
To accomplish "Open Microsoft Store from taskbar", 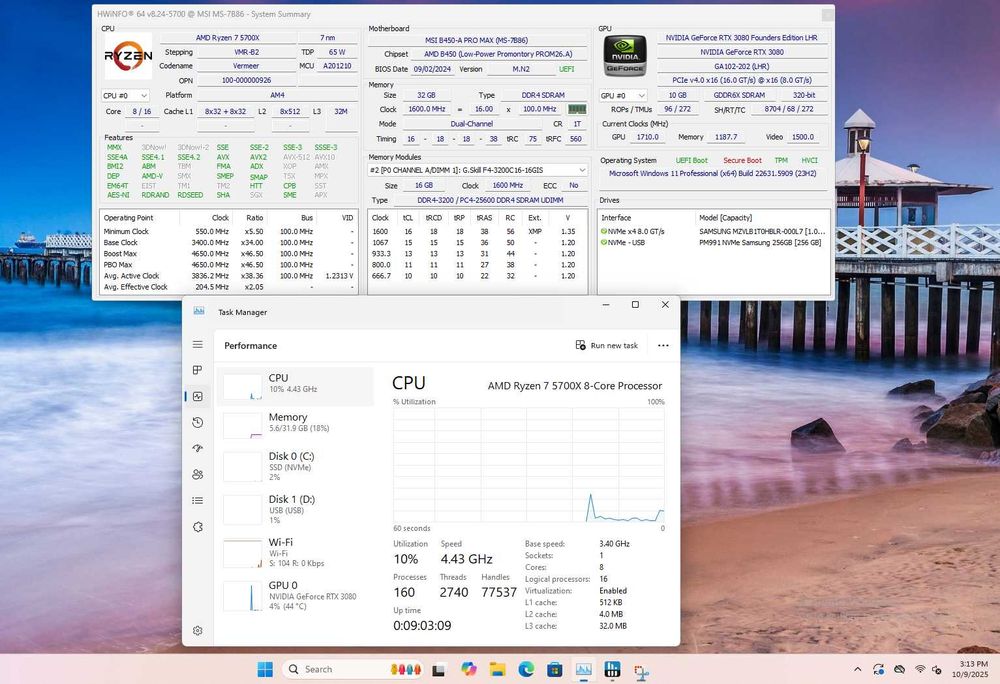I will coord(555,669).
